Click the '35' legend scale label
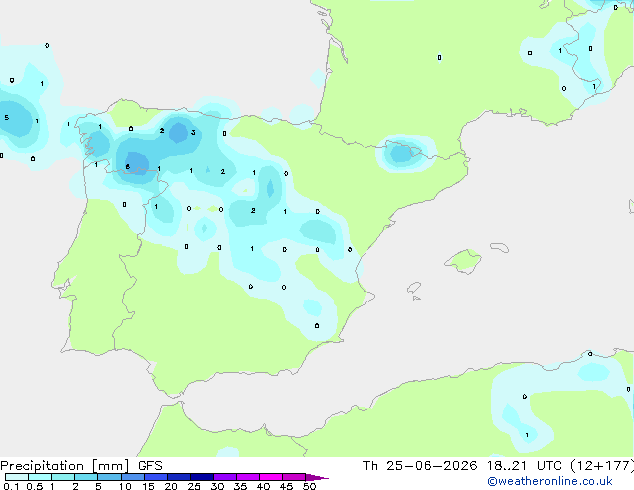 point(240,486)
